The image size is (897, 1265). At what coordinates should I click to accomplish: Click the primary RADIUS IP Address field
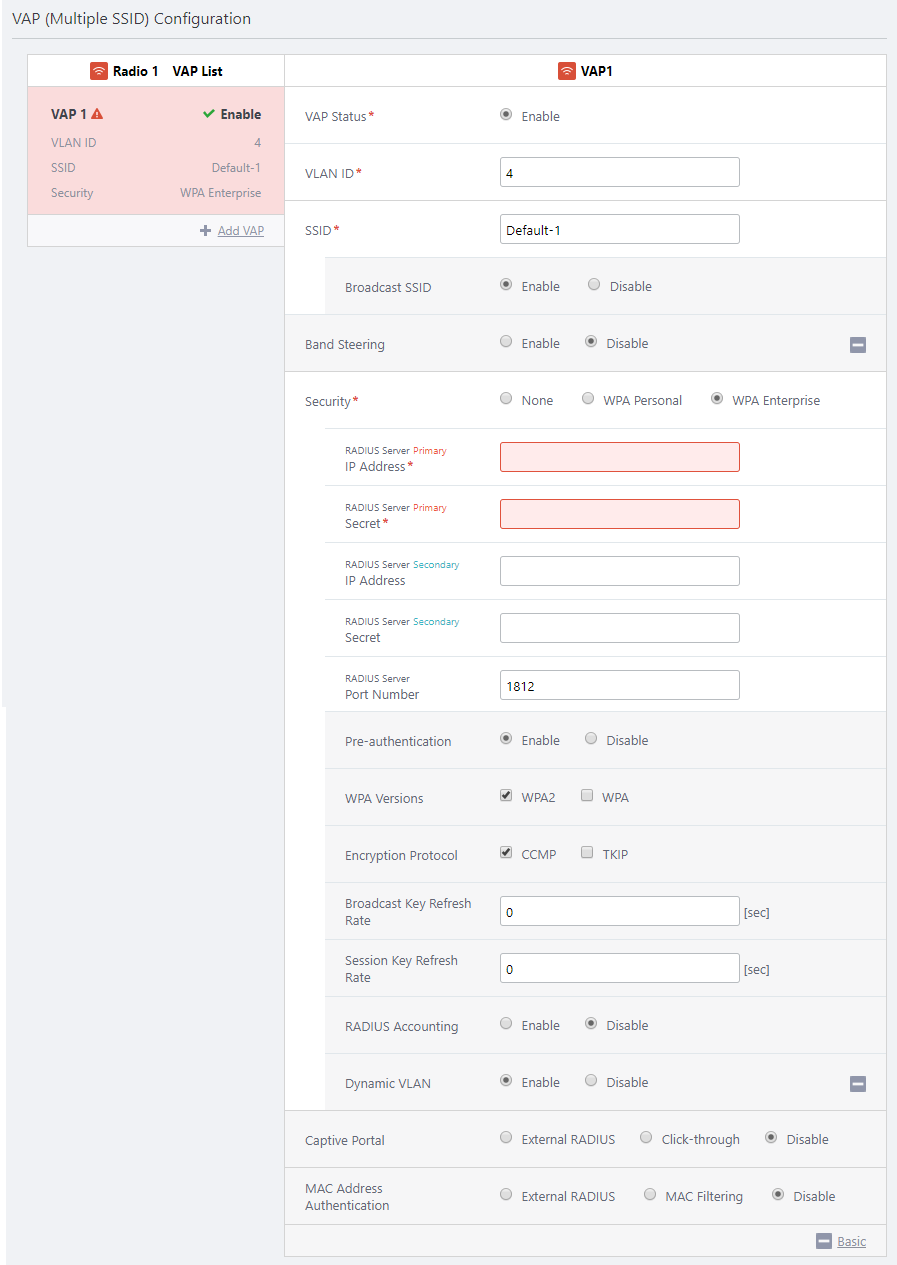tap(620, 457)
